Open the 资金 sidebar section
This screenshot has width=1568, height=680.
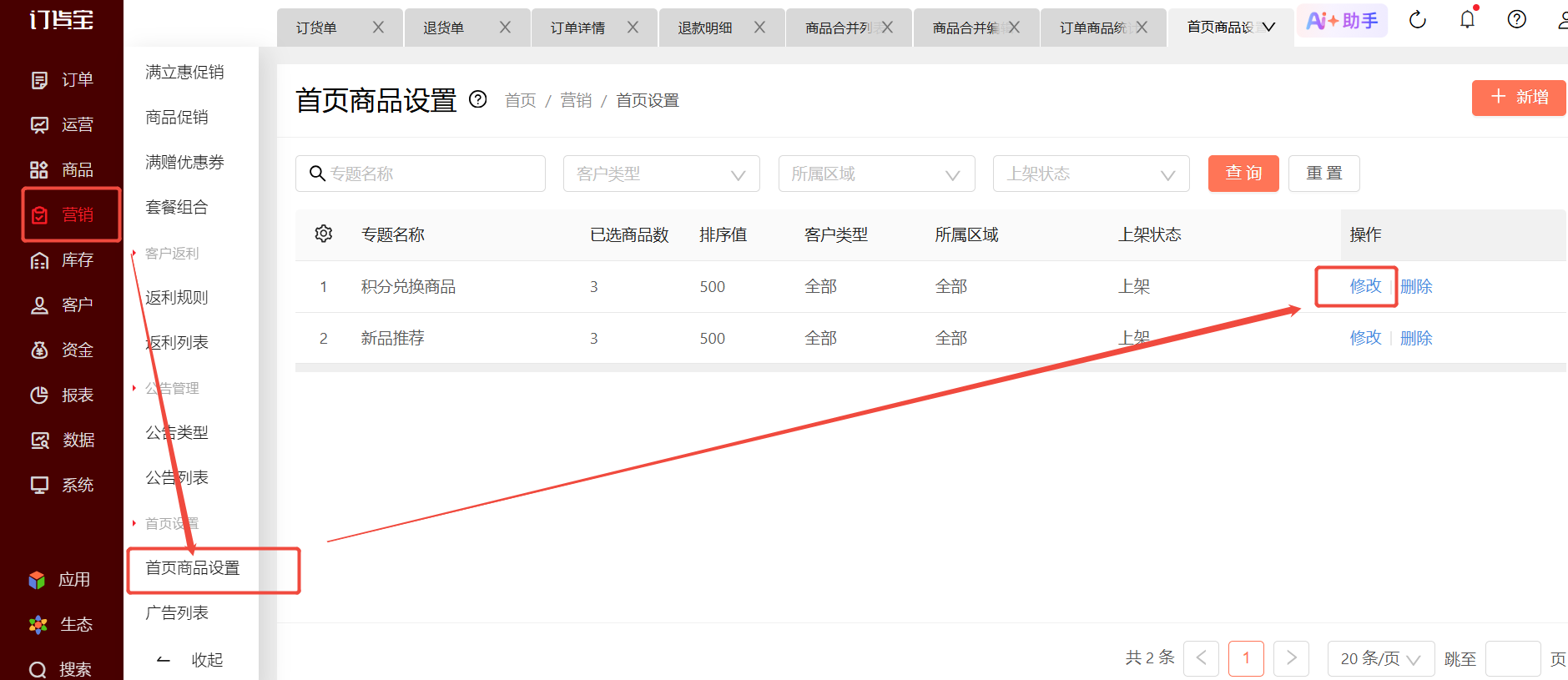point(62,350)
